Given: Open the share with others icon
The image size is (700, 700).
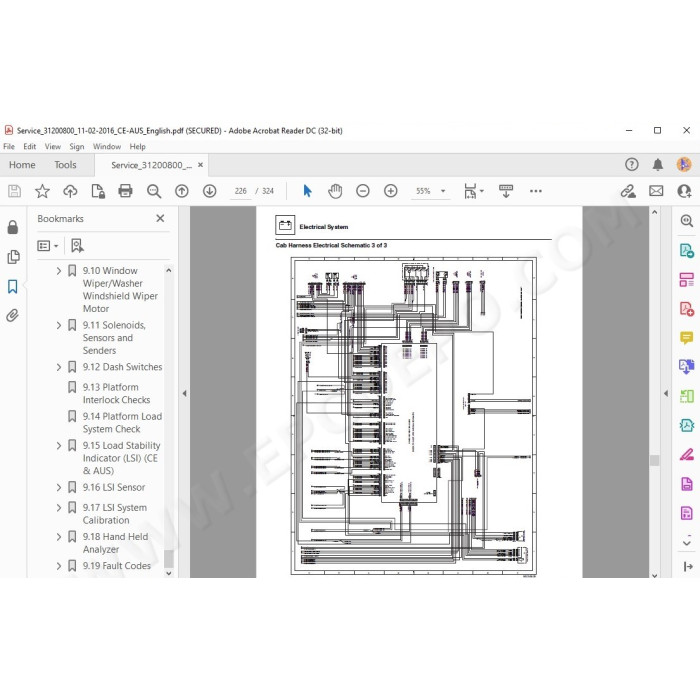Looking at the screenshot, I should click(x=684, y=191).
